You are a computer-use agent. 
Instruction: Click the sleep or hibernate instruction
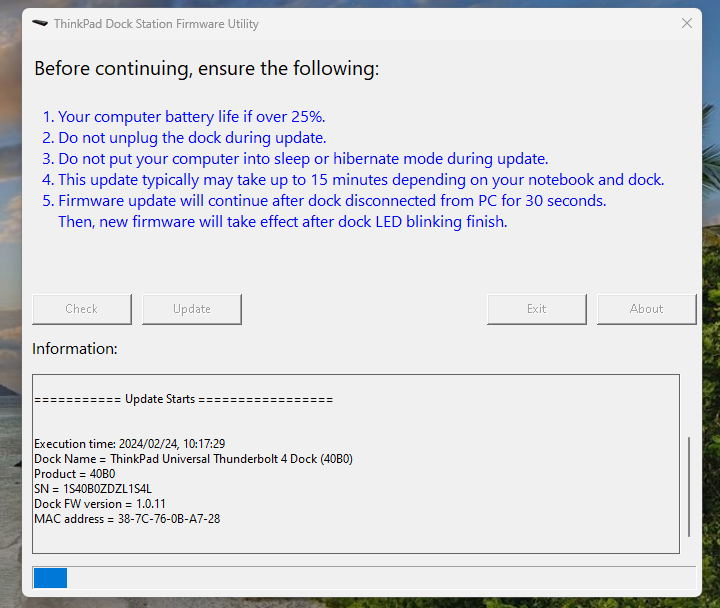295,159
